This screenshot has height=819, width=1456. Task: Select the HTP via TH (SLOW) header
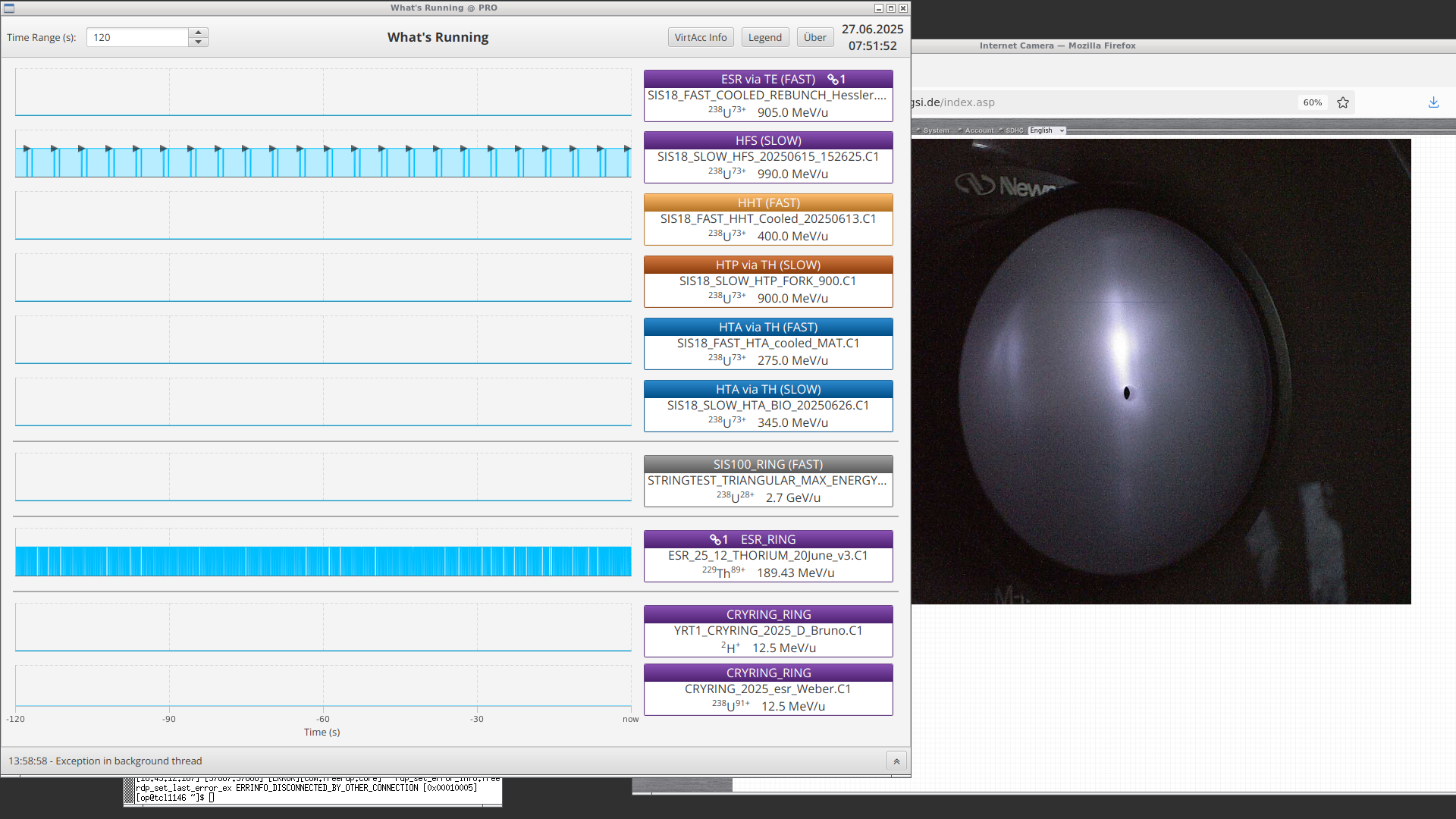point(768,265)
